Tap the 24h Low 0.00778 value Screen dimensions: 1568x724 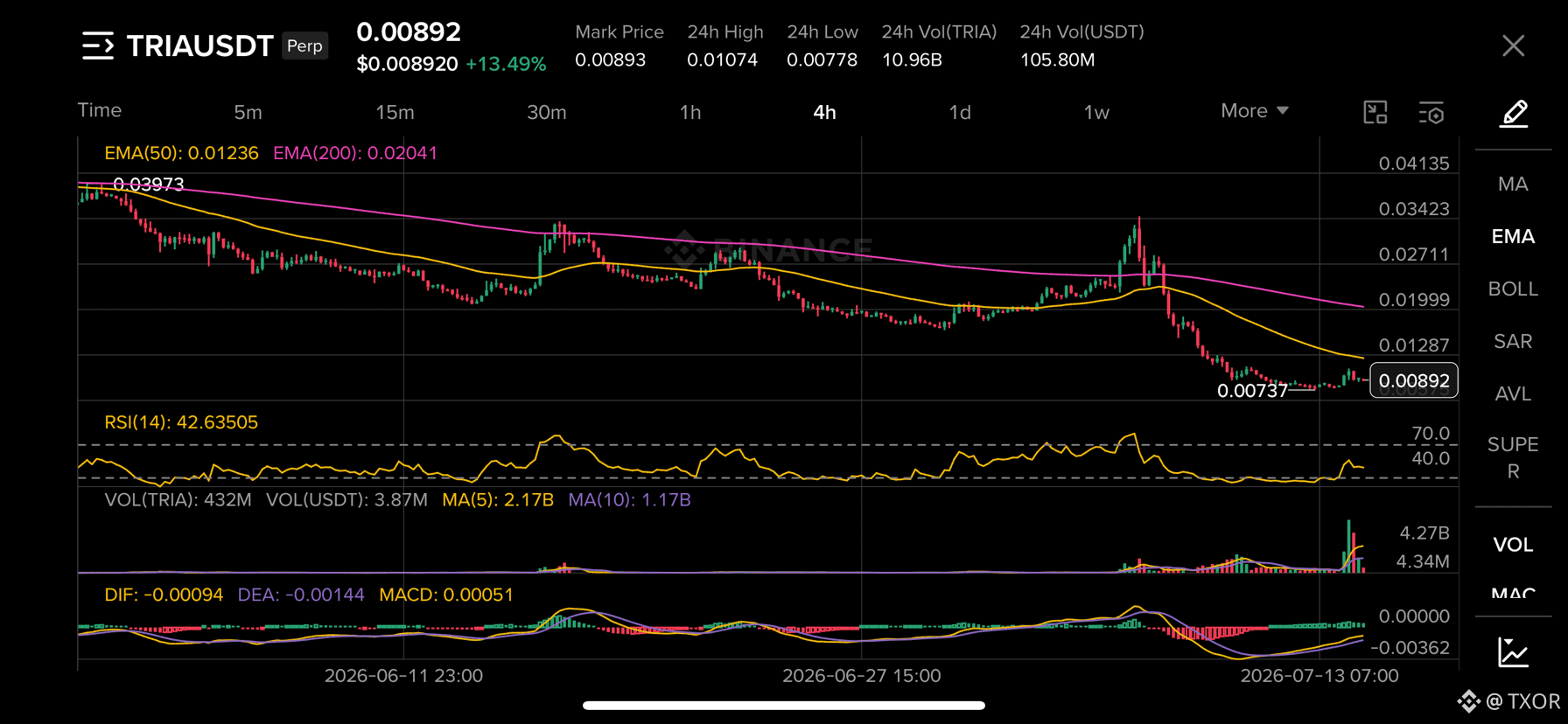[x=822, y=60]
